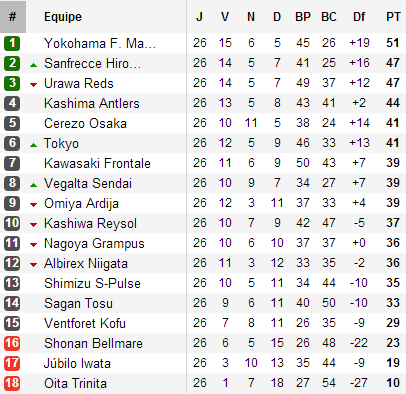Sort by the Equipe column header

pyautogui.click(x=63, y=17)
